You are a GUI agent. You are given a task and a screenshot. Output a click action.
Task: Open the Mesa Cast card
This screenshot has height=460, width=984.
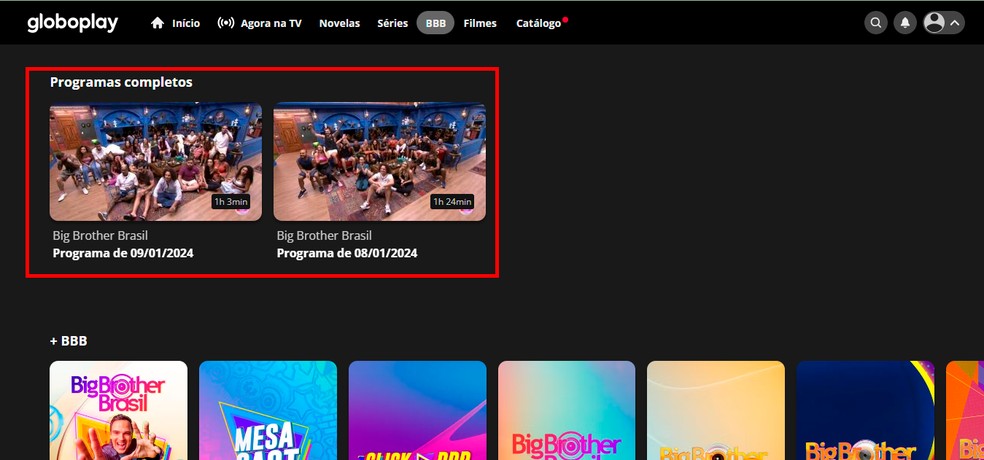coord(268,410)
